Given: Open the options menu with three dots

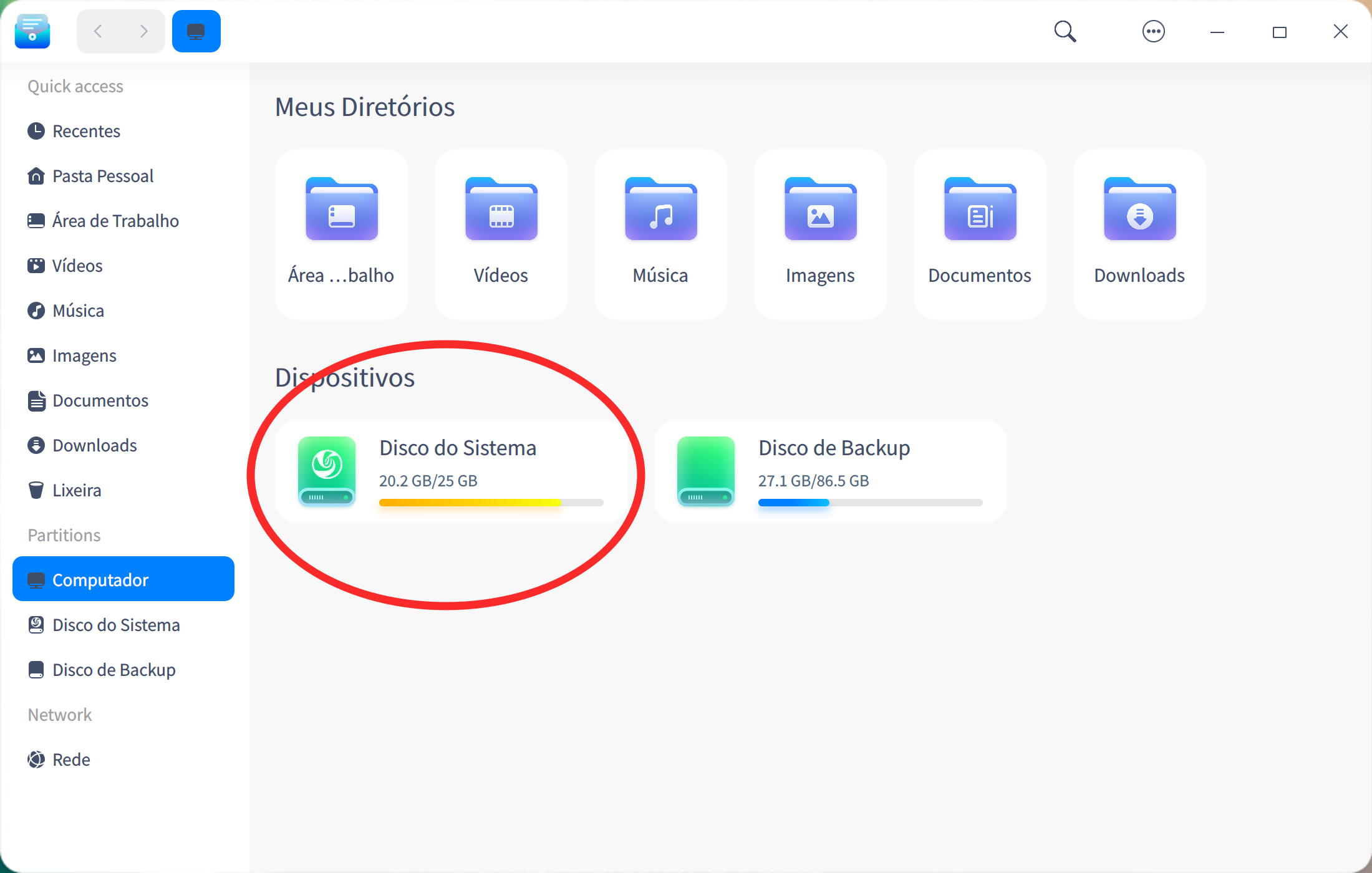Looking at the screenshot, I should pos(1153,31).
